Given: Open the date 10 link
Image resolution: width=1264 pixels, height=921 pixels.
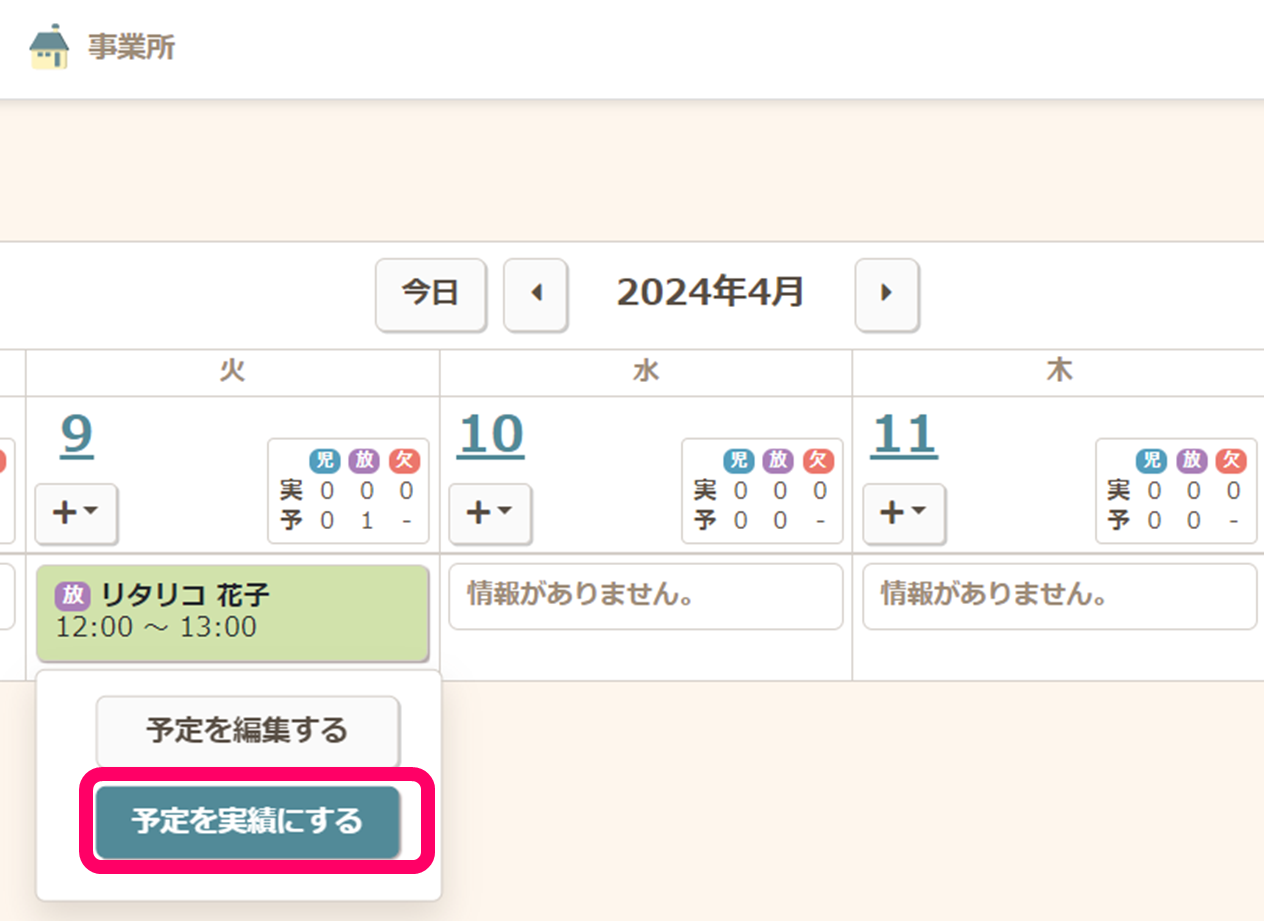Looking at the screenshot, I should click(490, 435).
